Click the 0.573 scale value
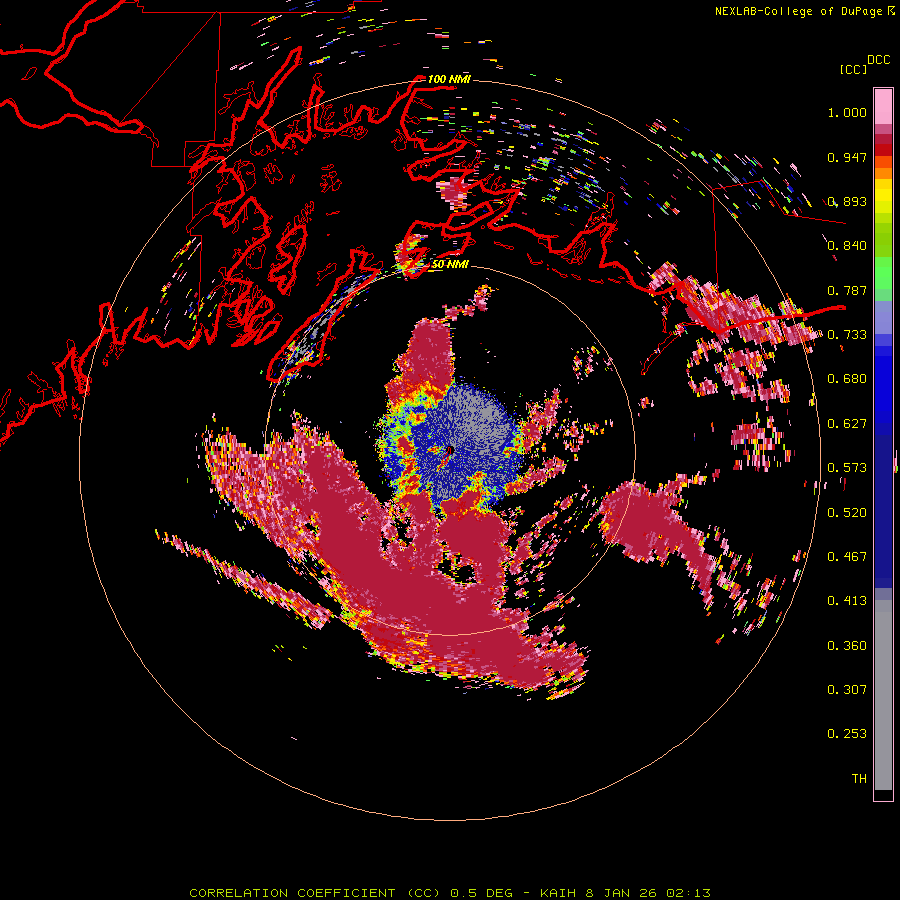The width and height of the screenshot is (900, 900). point(847,468)
